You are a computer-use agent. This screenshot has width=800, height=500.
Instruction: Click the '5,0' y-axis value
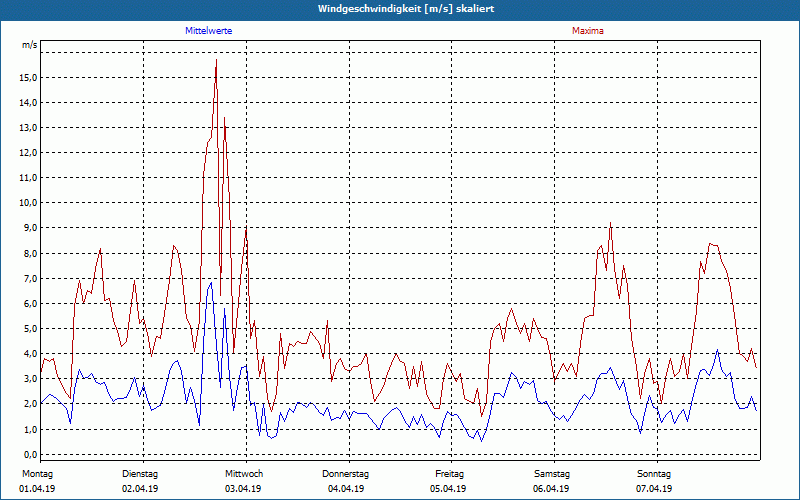pos(30,329)
